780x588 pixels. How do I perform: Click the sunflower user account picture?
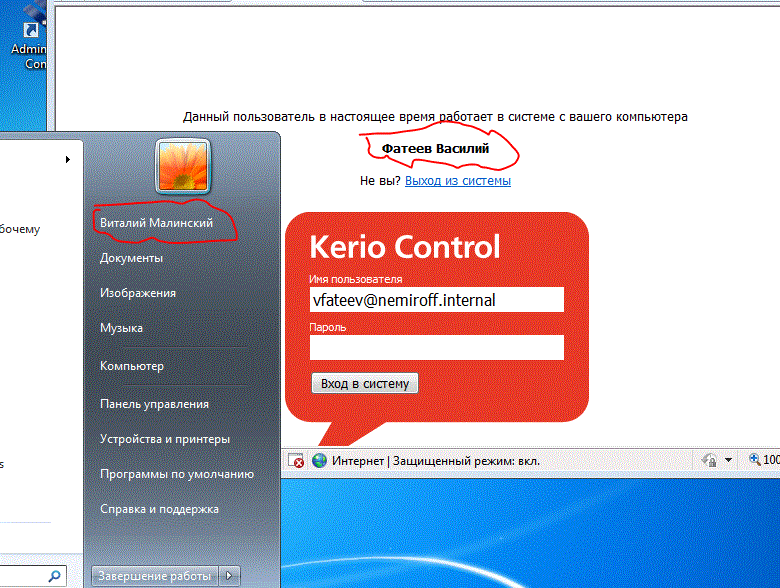click(183, 166)
